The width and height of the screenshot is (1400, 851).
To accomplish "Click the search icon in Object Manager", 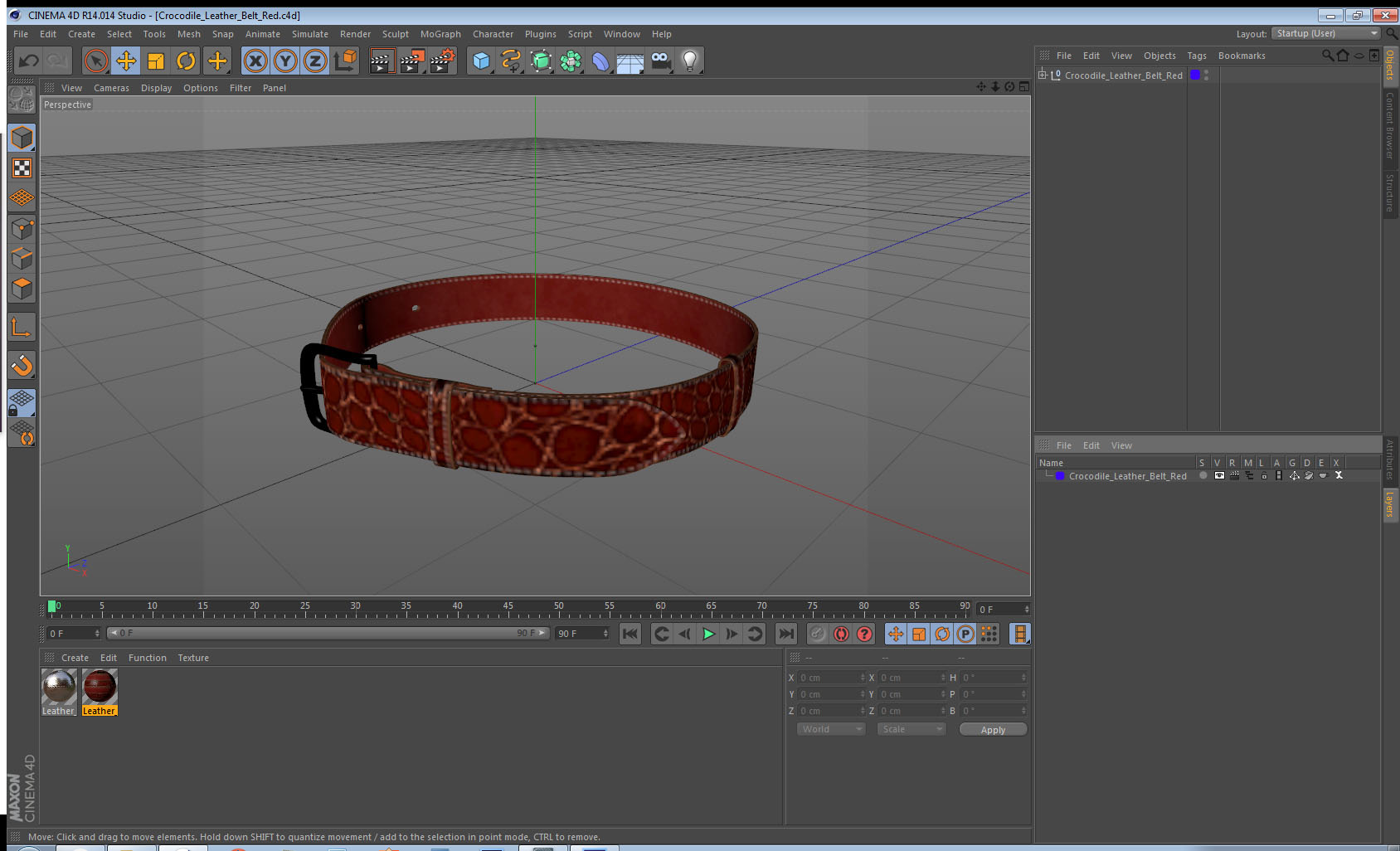I will (1328, 56).
